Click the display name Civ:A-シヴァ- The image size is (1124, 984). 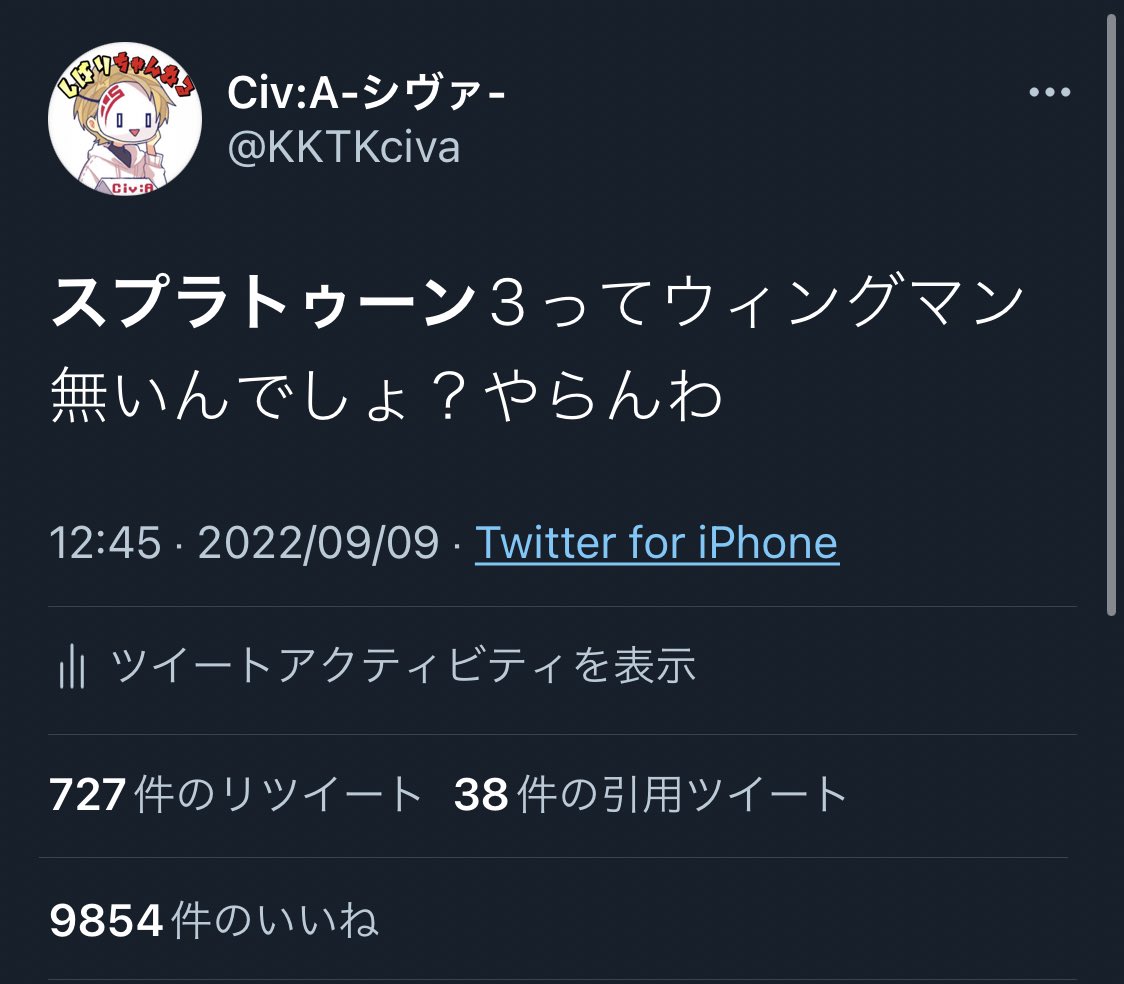pyautogui.click(x=366, y=93)
